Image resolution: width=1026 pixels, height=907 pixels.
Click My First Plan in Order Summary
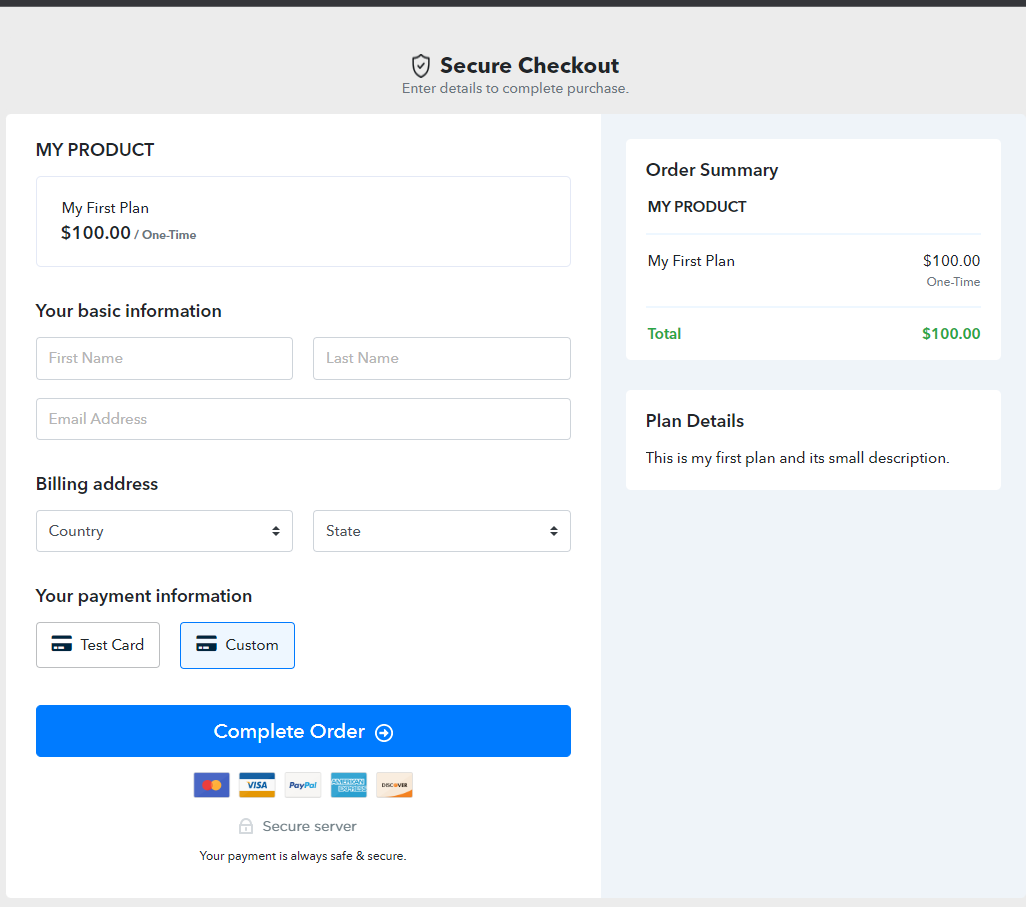(691, 261)
